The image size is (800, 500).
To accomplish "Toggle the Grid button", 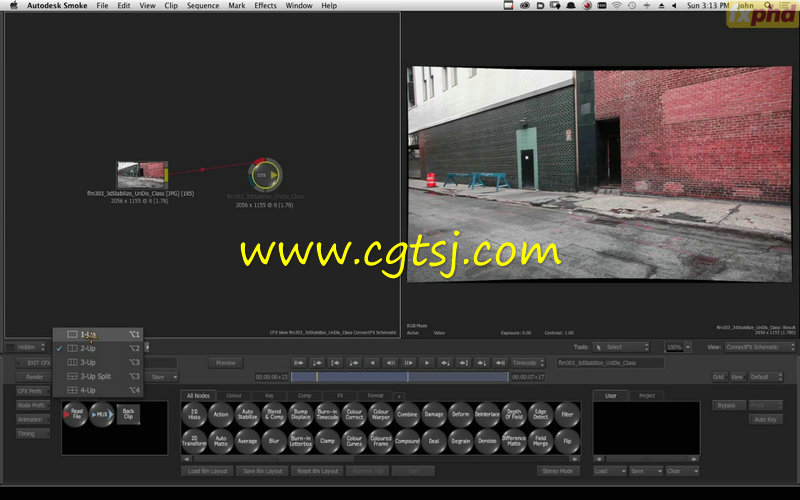I will [719, 377].
